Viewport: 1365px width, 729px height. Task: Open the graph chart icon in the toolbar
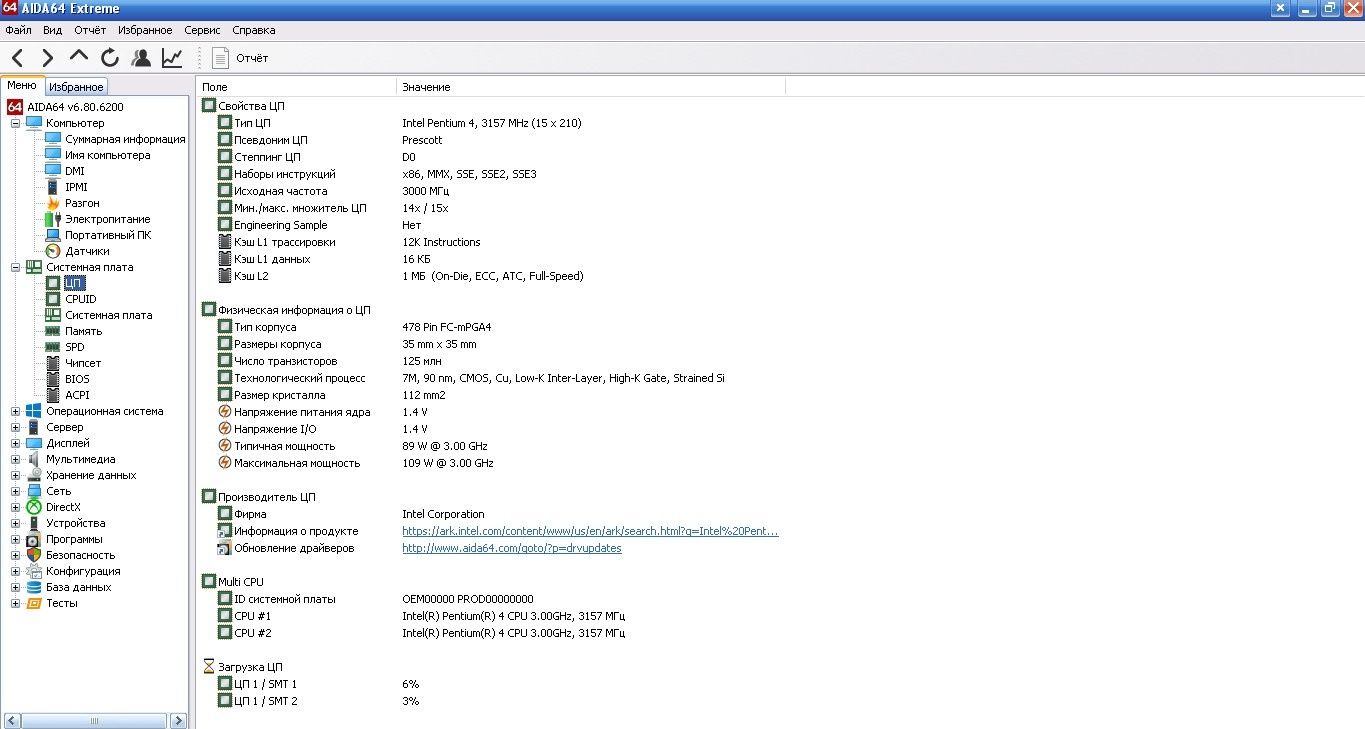pos(172,58)
